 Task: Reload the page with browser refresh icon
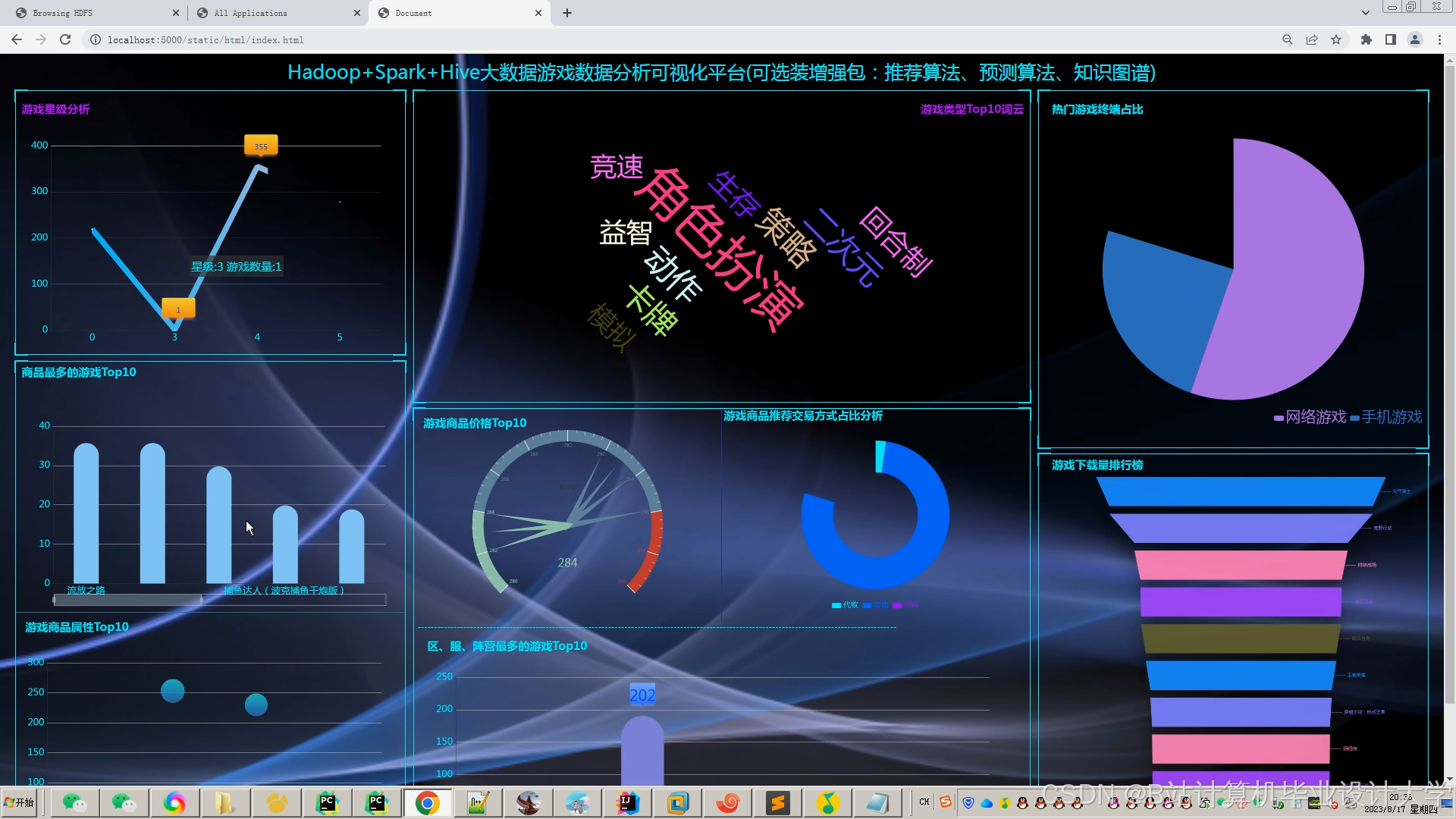pos(65,39)
